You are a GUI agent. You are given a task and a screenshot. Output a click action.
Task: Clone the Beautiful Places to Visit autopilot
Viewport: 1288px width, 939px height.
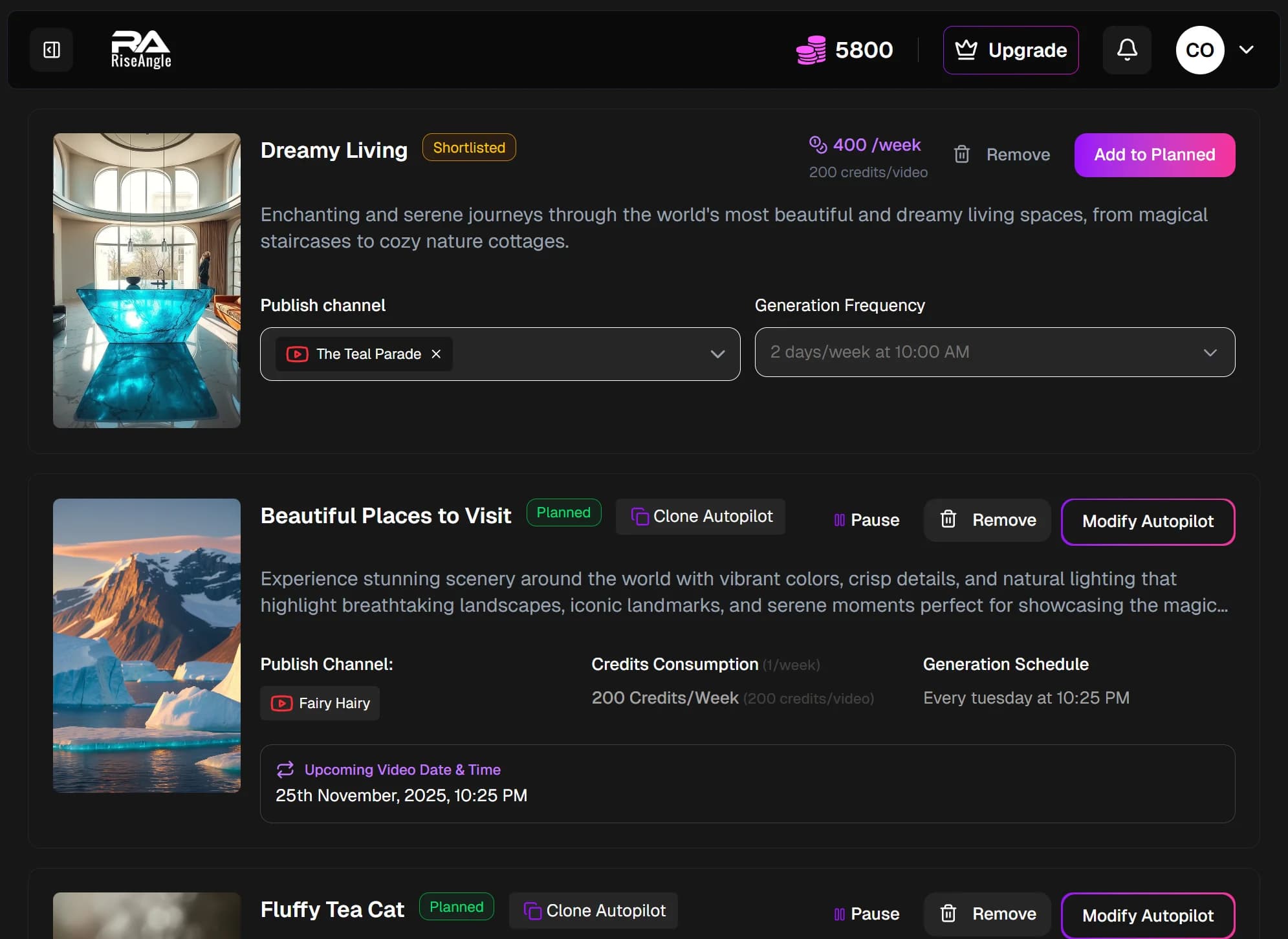pyautogui.click(x=701, y=516)
